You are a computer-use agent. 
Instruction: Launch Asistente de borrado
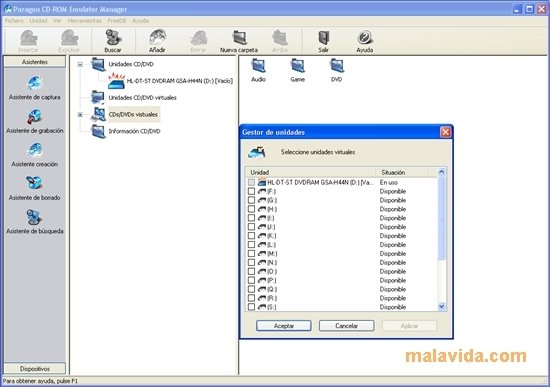coord(34,188)
